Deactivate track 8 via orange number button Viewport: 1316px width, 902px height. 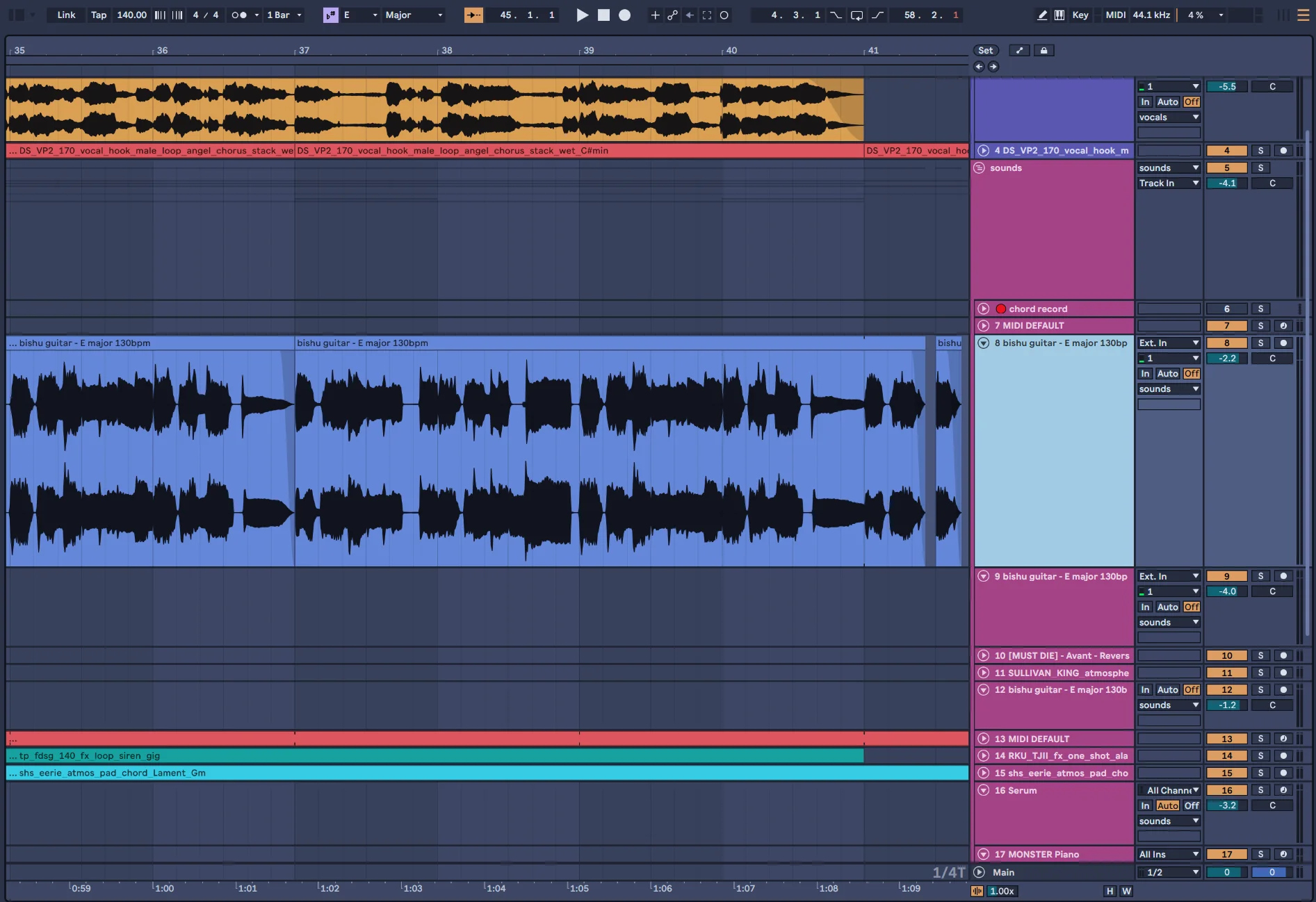[1226, 343]
